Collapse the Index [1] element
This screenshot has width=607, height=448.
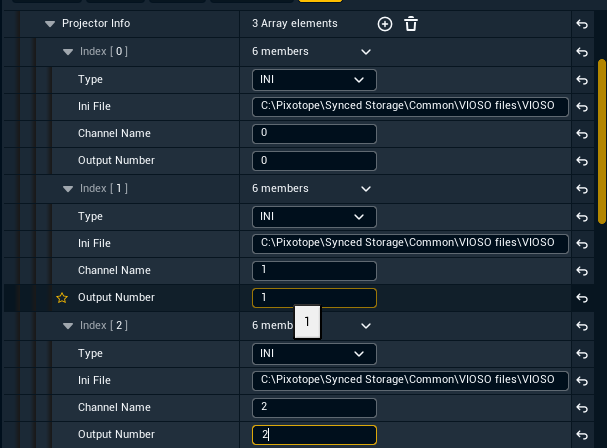pyautogui.click(x=68, y=188)
